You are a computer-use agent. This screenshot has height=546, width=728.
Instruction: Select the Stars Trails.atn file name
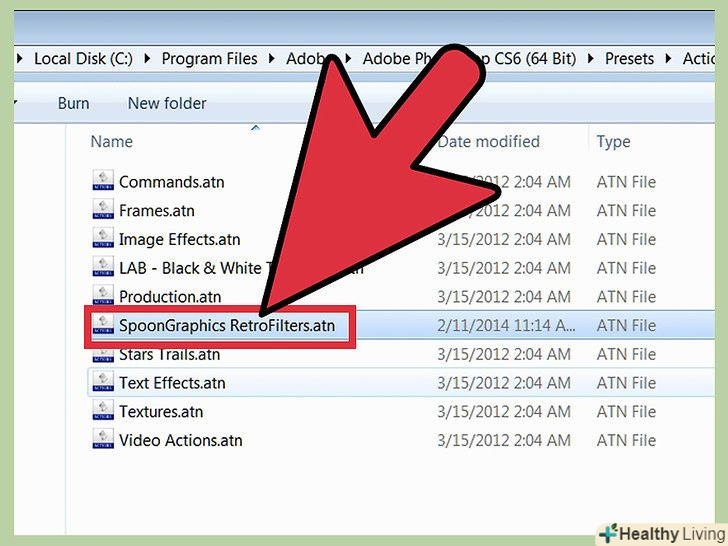coord(169,355)
